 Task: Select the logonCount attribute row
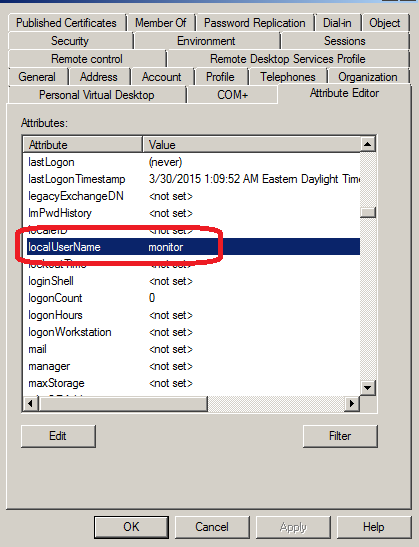192,298
